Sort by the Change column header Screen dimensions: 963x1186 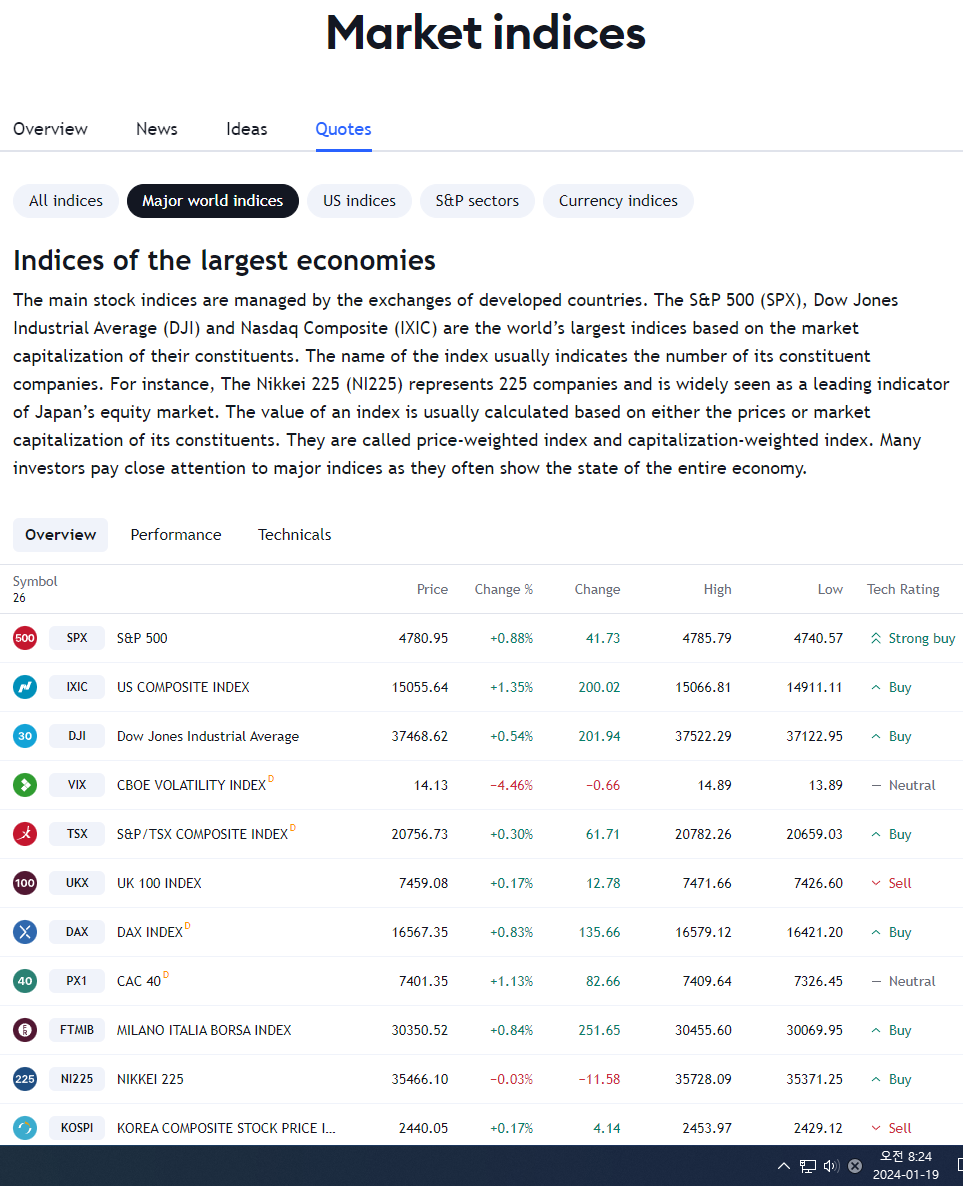pos(597,589)
